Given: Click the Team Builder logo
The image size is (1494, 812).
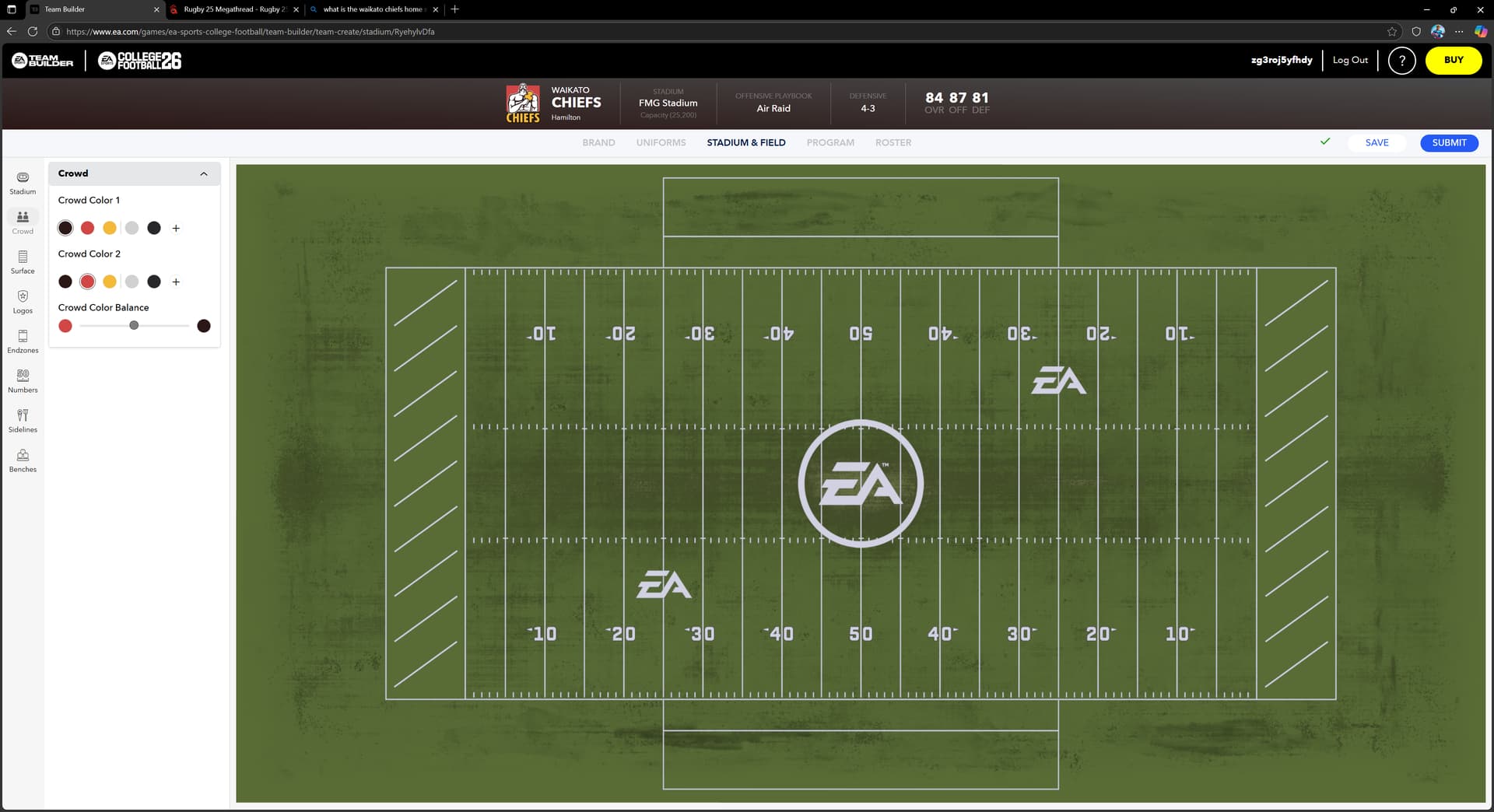Looking at the screenshot, I should [43, 61].
